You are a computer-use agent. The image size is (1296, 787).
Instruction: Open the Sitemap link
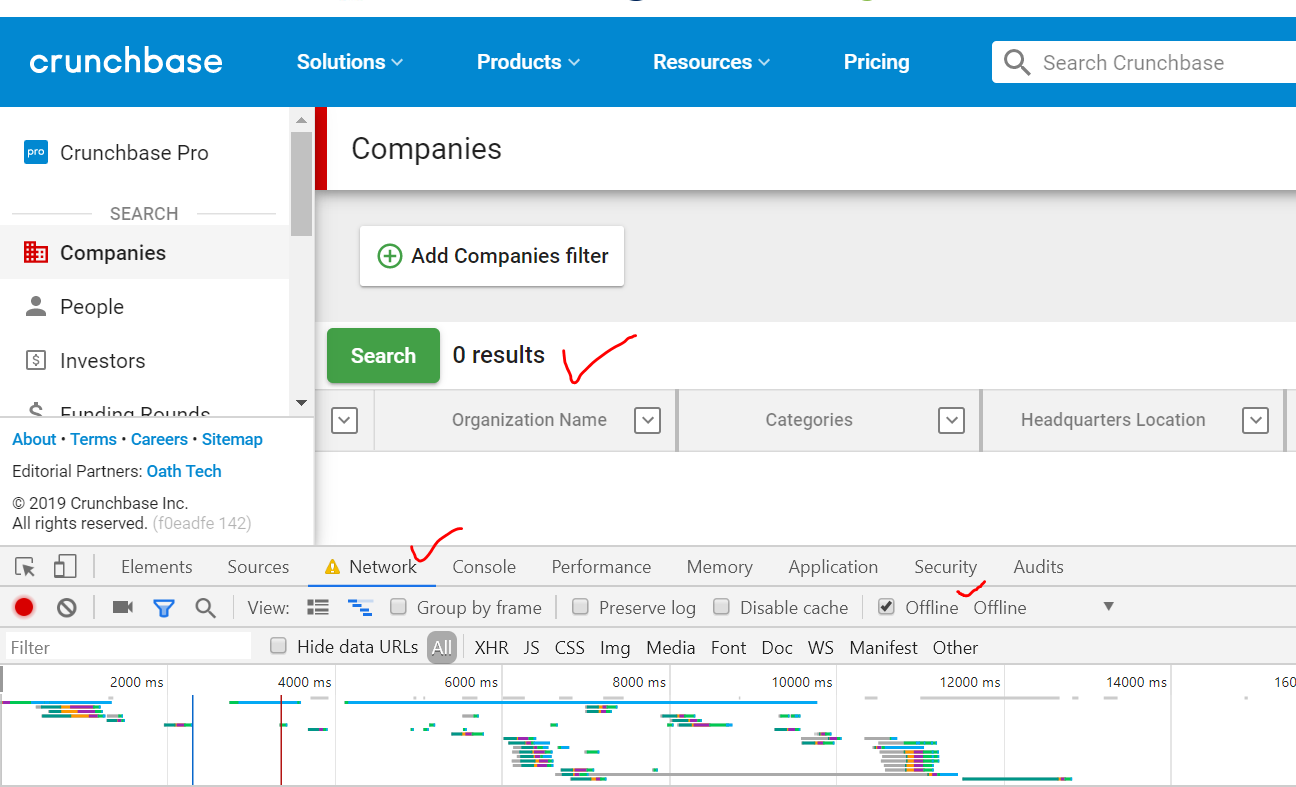tap(232, 439)
